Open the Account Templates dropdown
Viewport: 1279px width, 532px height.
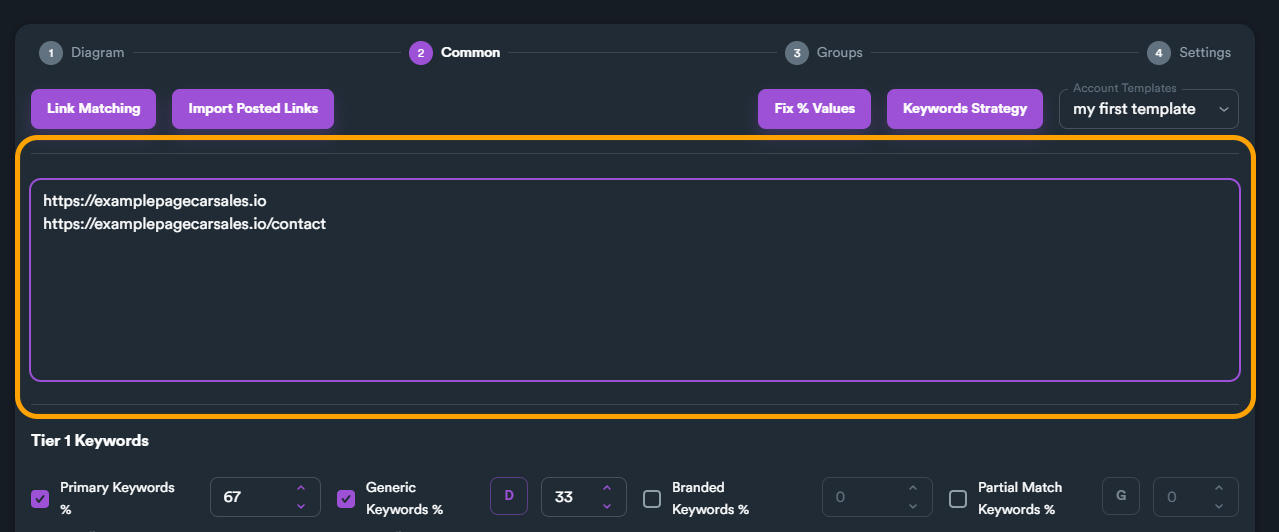1149,109
